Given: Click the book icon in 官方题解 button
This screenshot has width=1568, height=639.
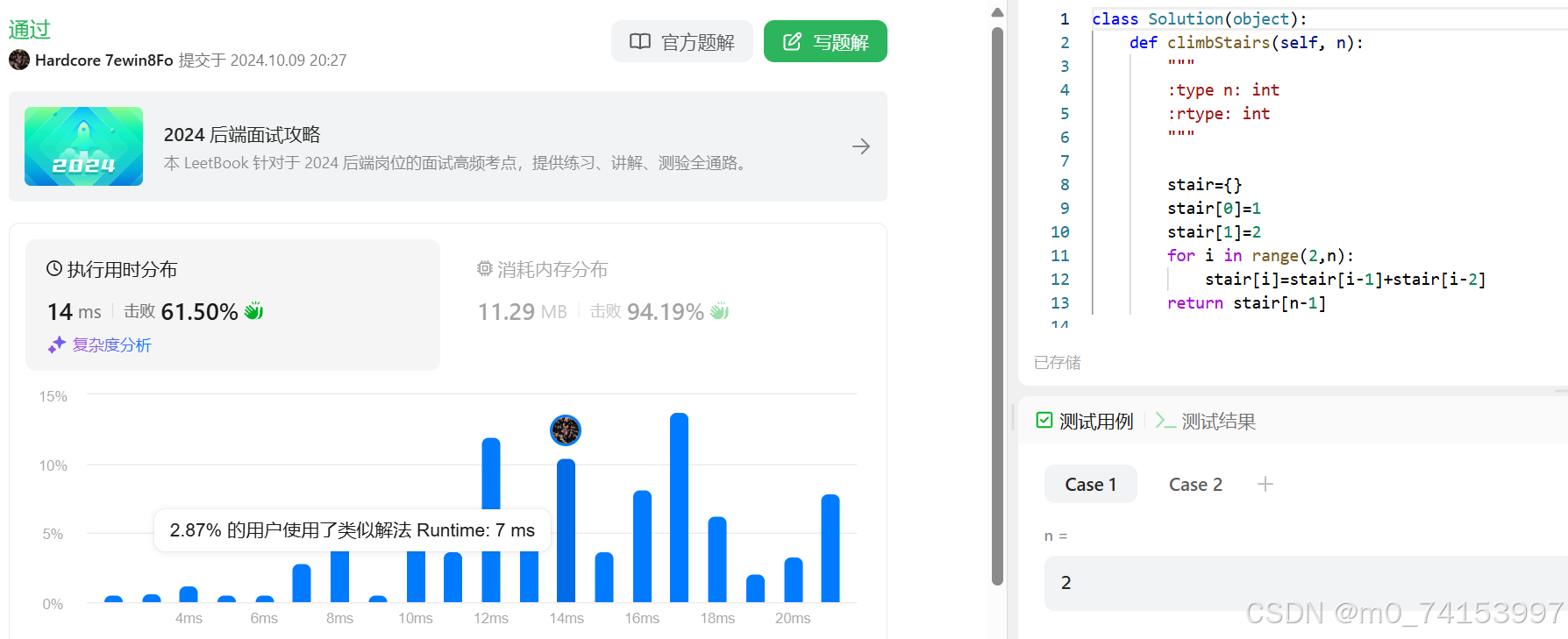Looking at the screenshot, I should click(x=640, y=41).
